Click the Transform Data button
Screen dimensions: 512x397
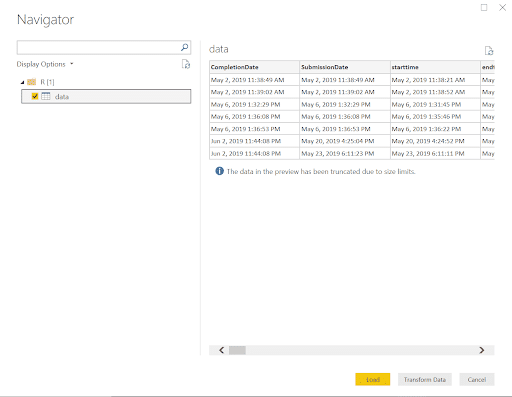pos(425,379)
